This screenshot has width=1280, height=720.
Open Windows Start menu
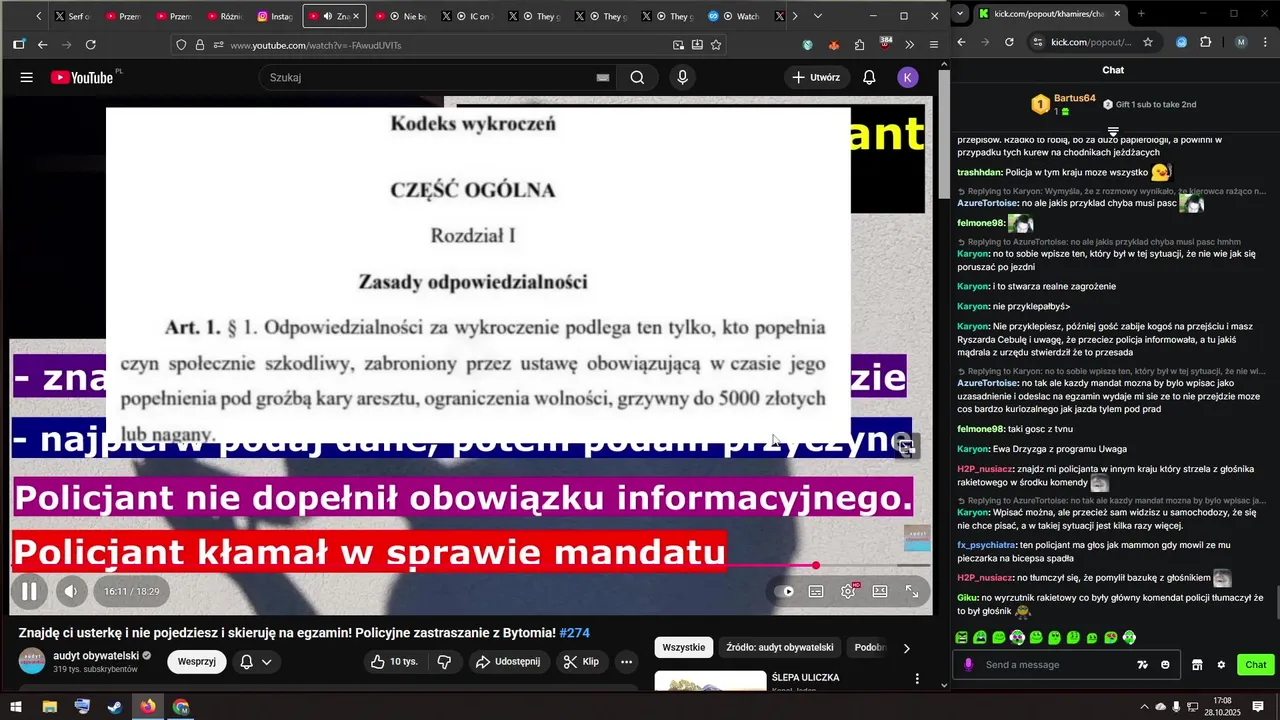tap(16, 707)
